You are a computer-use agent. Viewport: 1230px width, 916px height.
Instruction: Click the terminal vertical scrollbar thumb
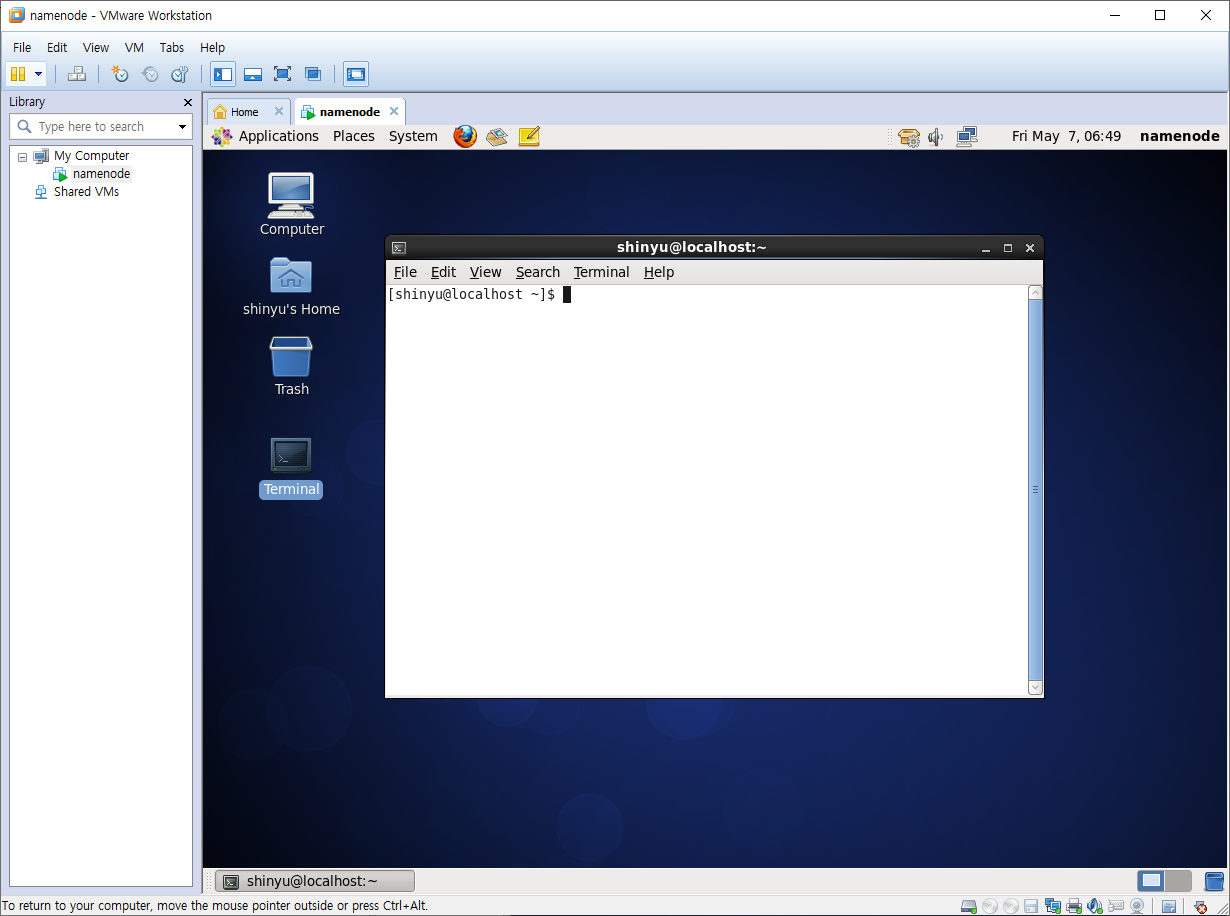1035,490
